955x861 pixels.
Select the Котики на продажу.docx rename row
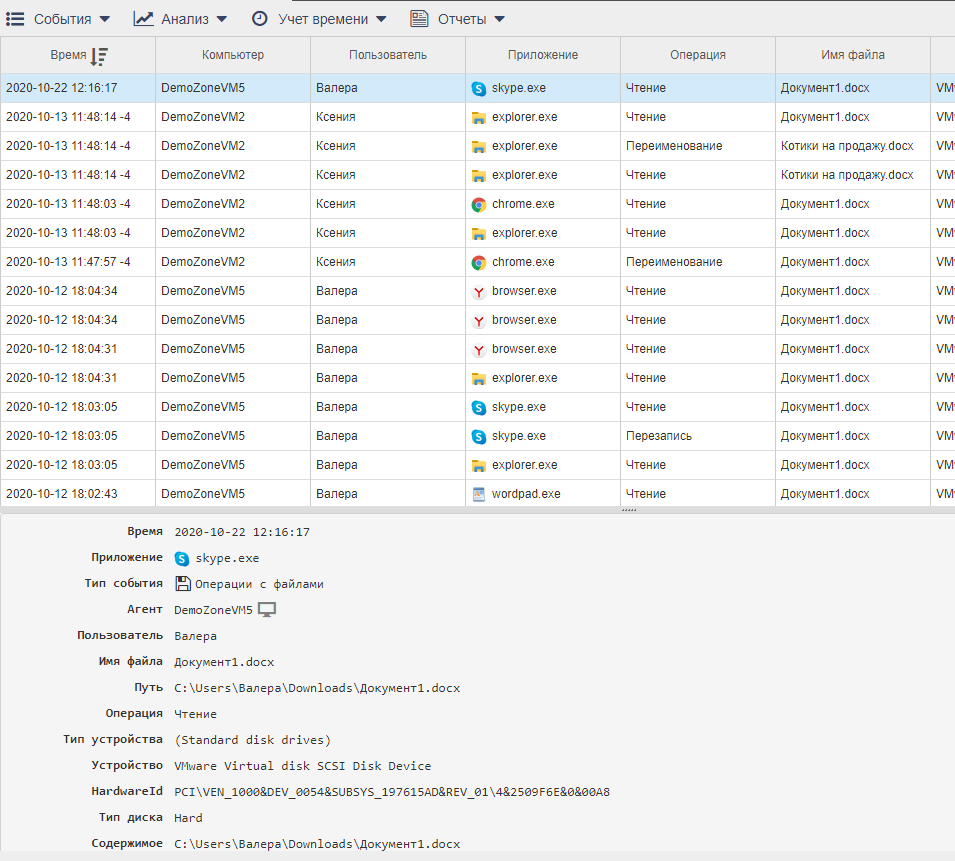(846, 146)
